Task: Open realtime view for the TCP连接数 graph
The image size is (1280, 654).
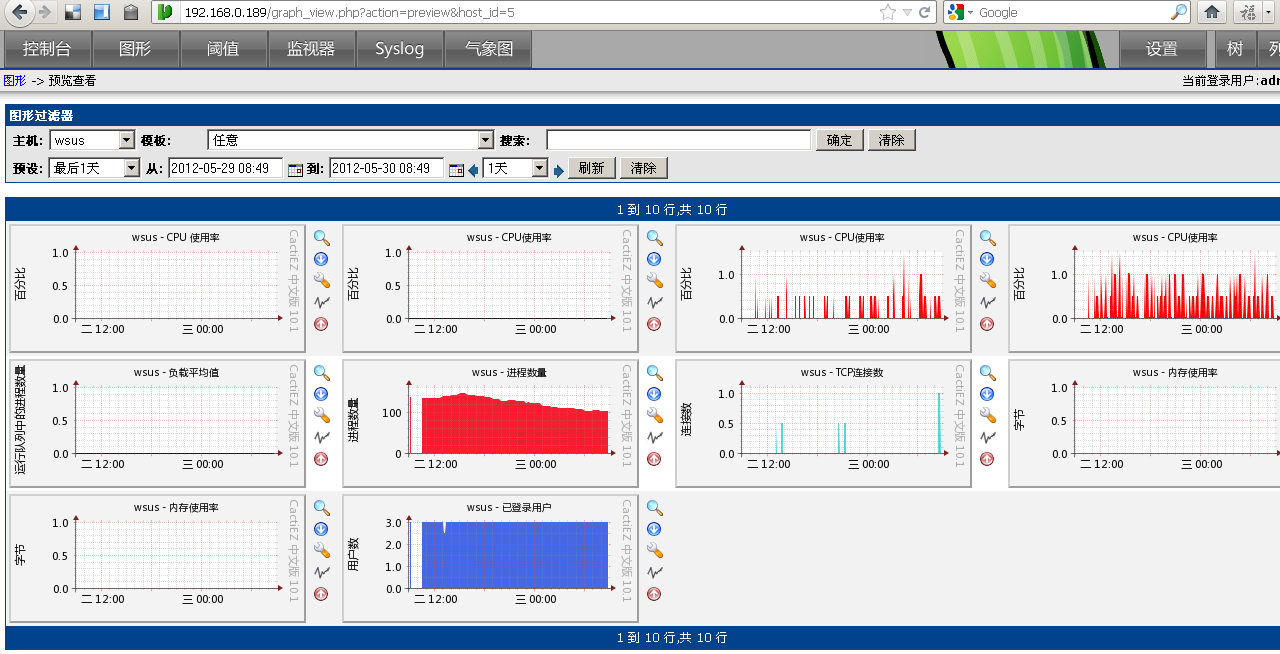Action: tap(987, 437)
